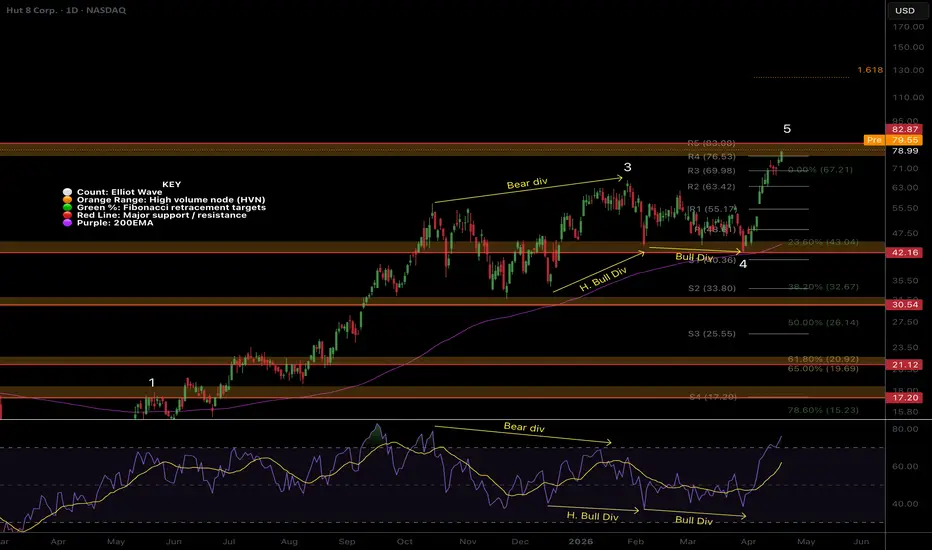Select the 21.12 red price label
The height and width of the screenshot is (550, 932).
tap(905, 364)
